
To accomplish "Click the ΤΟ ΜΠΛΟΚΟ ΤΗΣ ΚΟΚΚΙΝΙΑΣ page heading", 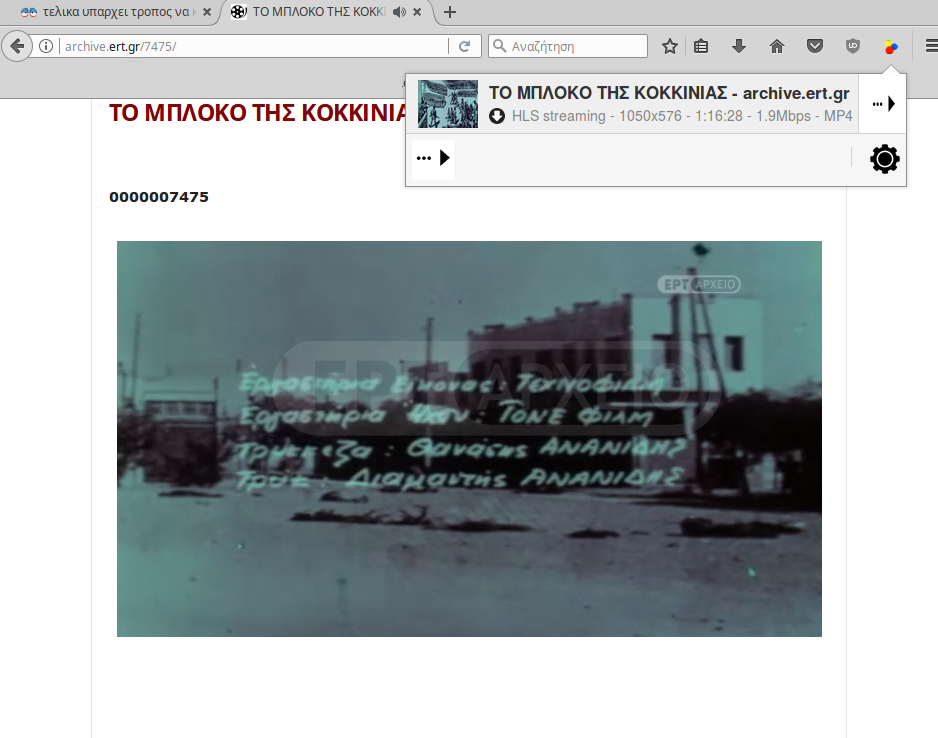I will tap(258, 113).
